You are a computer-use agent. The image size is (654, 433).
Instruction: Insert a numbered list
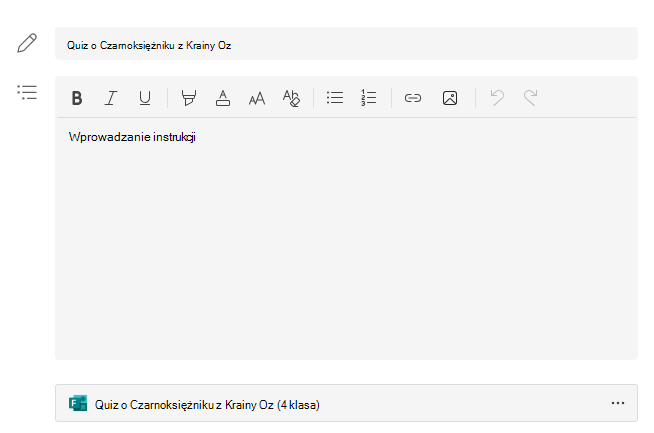(x=368, y=98)
